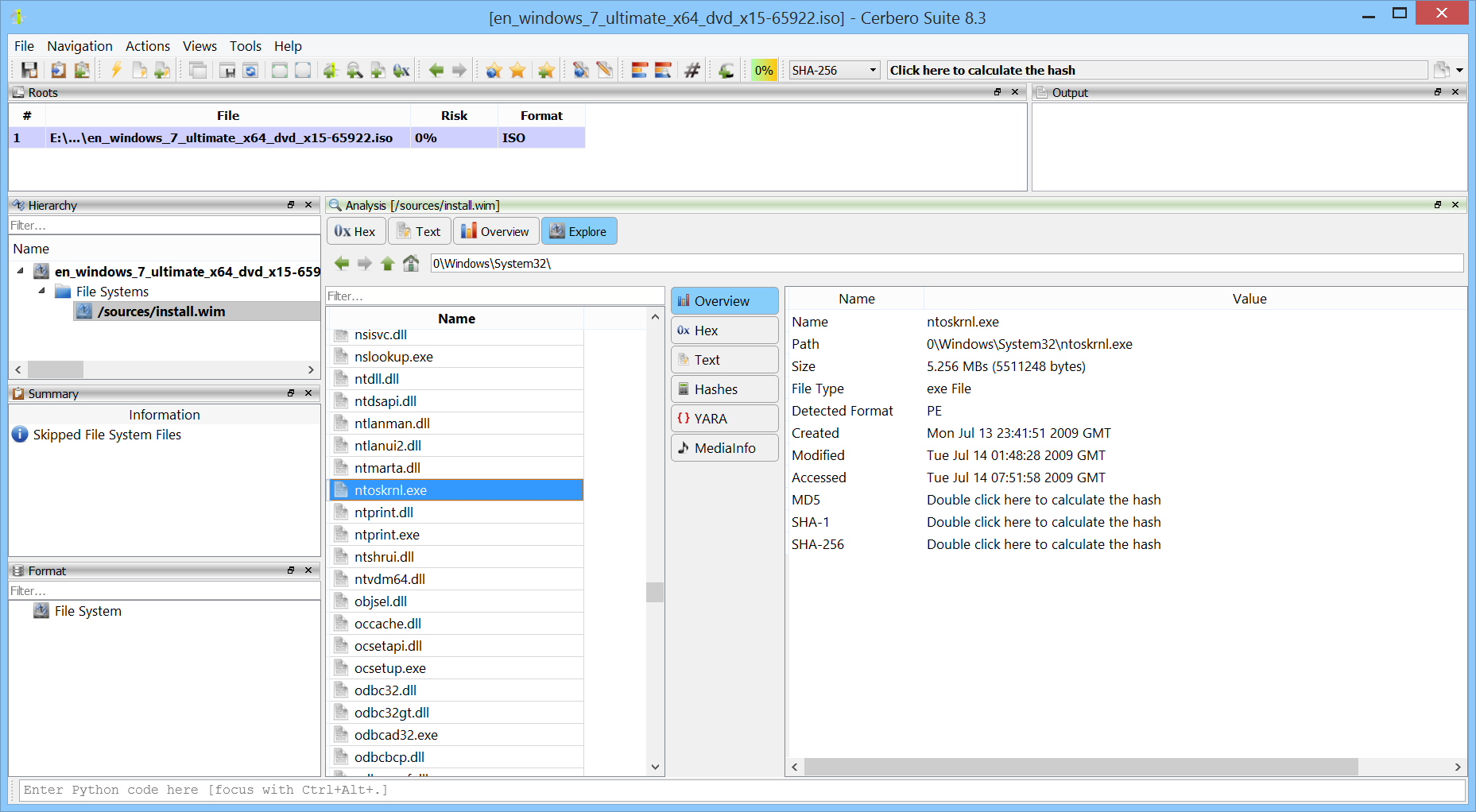The image size is (1476, 812).
Task: Open the Hashes view for ntoskrnl.exe
Action: pyautogui.click(x=725, y=389)
